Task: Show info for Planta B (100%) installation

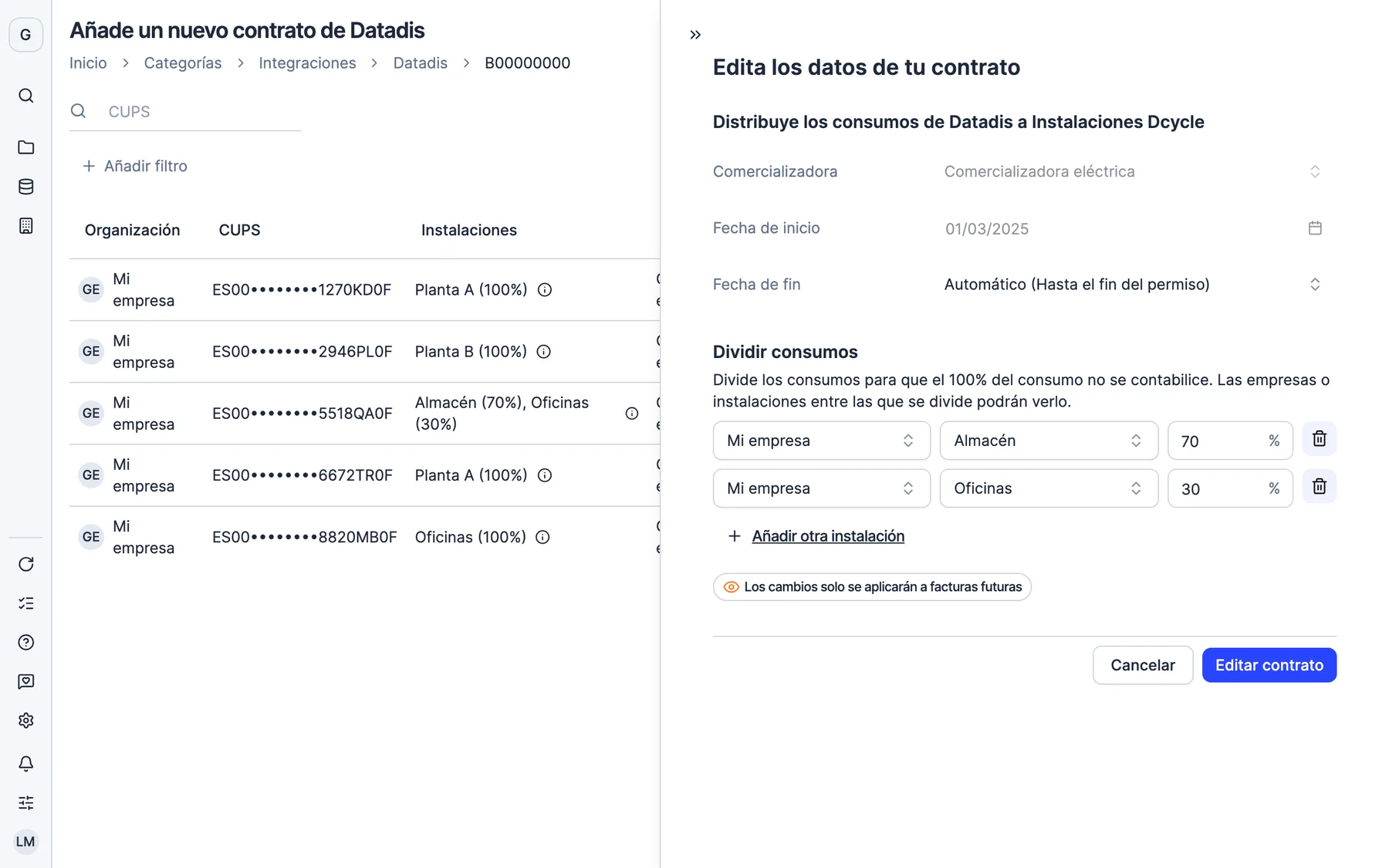Action: pos(544,352)
